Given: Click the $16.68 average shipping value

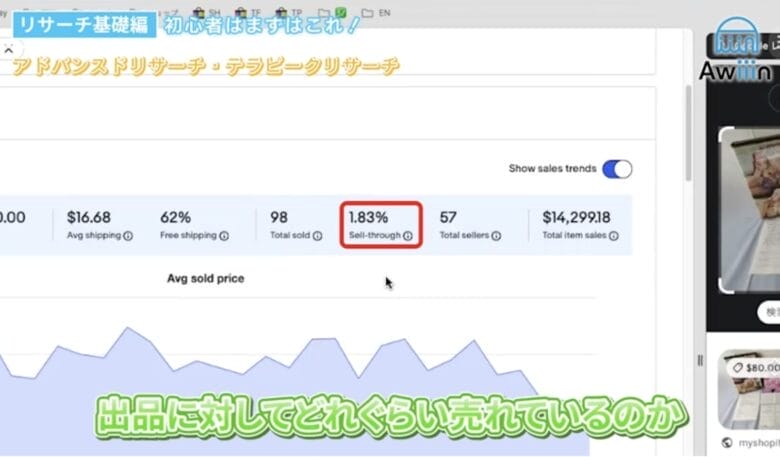Looking at the screenshot, I should click(x=89, y=217).
